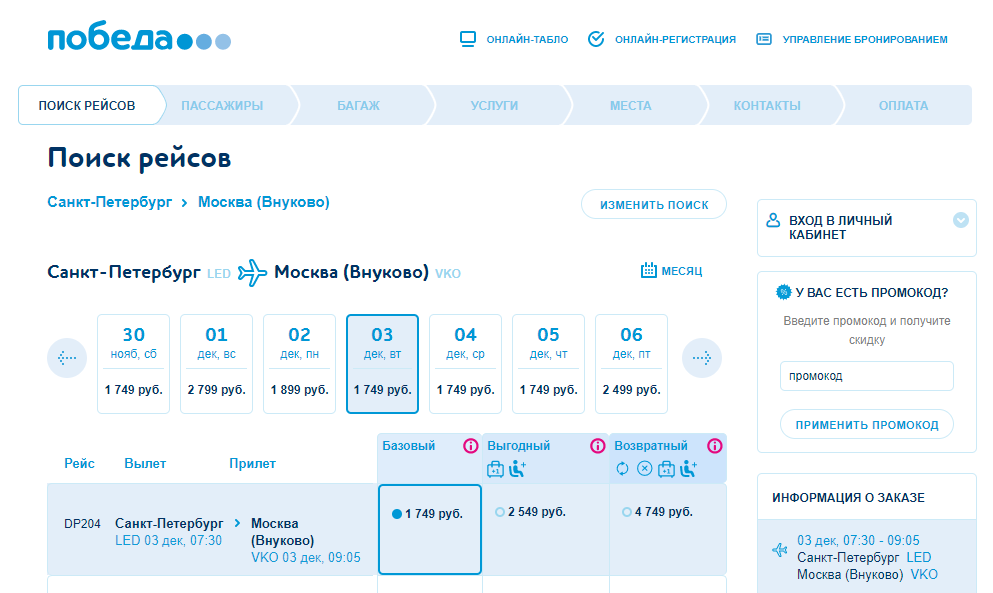This screenshot has width=993, height=593.
Task: Click the online flight board monitor icon
Action: pyautogui.click(x=467, y=39)
